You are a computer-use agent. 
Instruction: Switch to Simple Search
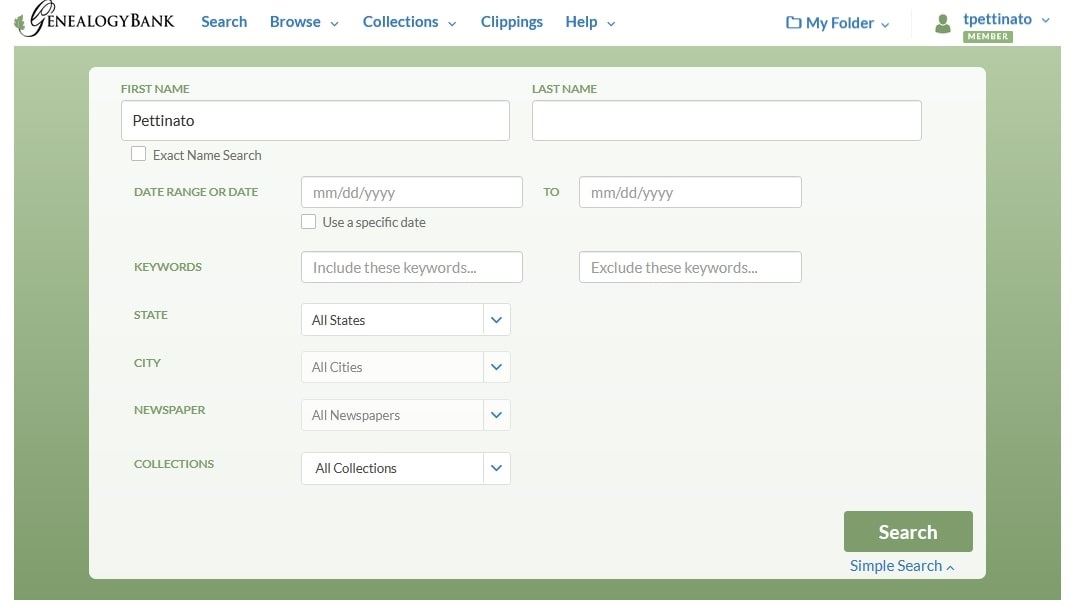click(902, 566)
